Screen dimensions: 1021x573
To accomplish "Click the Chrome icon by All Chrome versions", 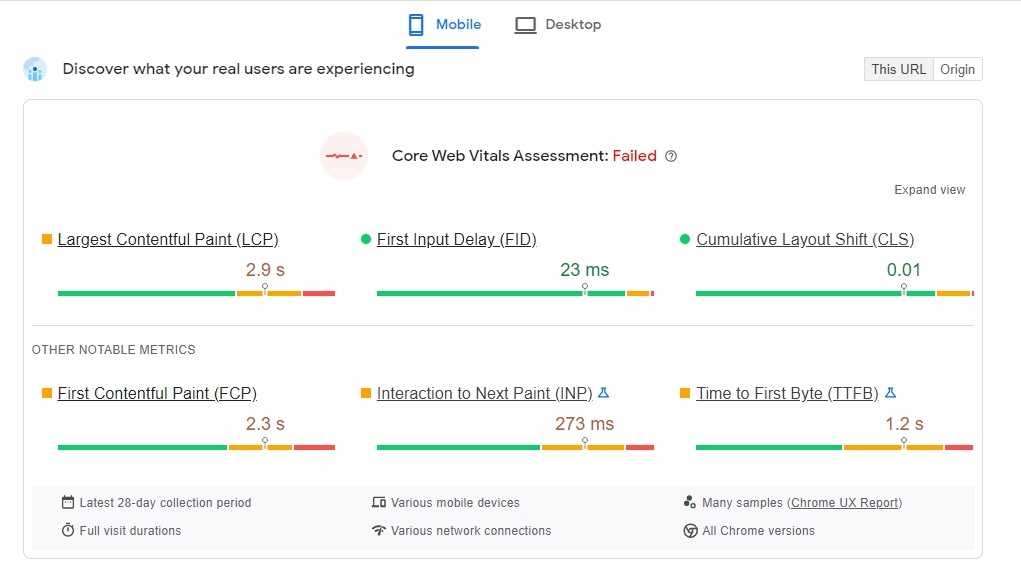I will (690, 531).
